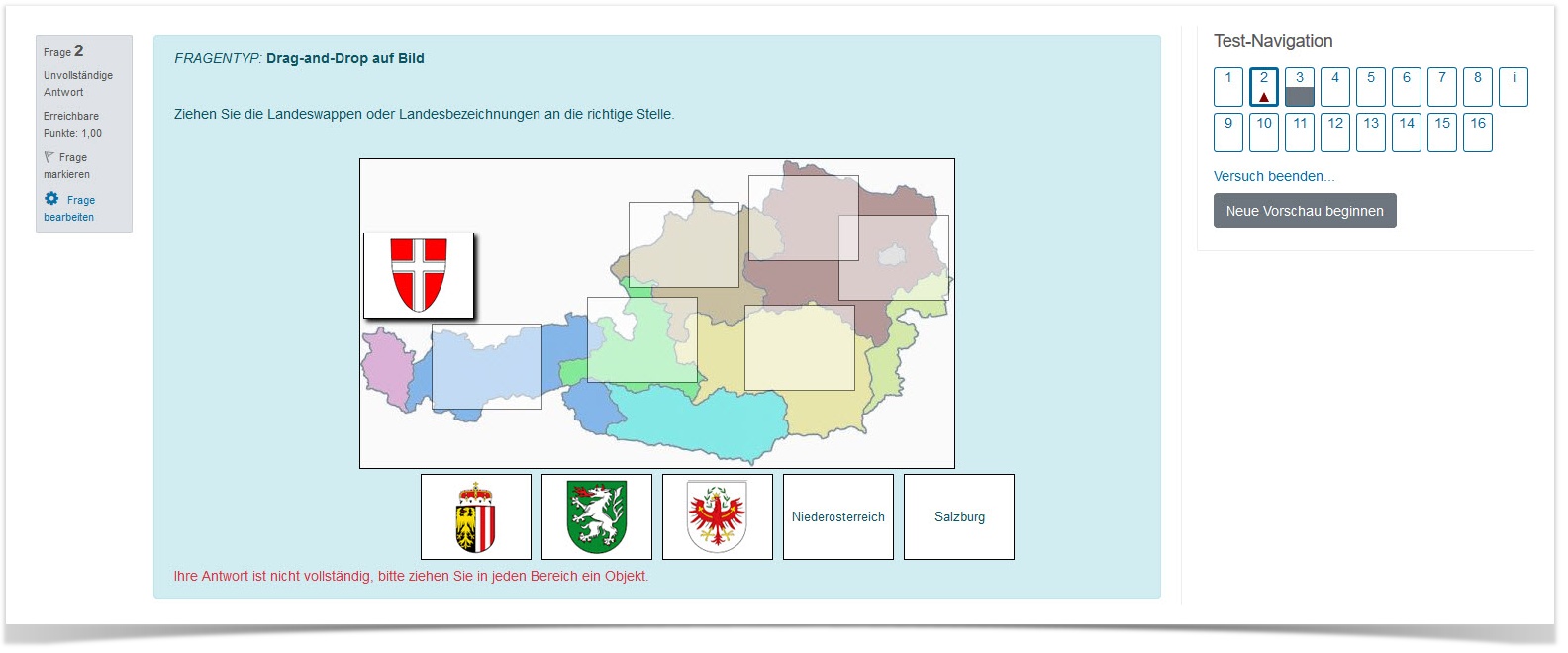Pick the Niederösterreich label tile
Viewport: 1568px width, 653px height.
pyautogui.click(x=838, y=516)
